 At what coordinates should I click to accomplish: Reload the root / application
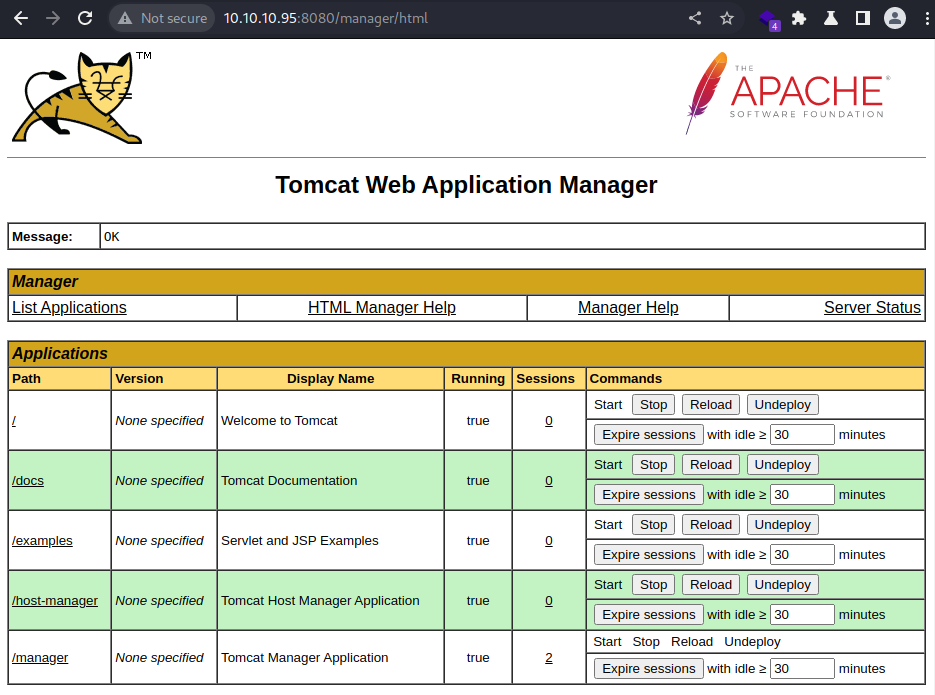click(x=711, y=405)
